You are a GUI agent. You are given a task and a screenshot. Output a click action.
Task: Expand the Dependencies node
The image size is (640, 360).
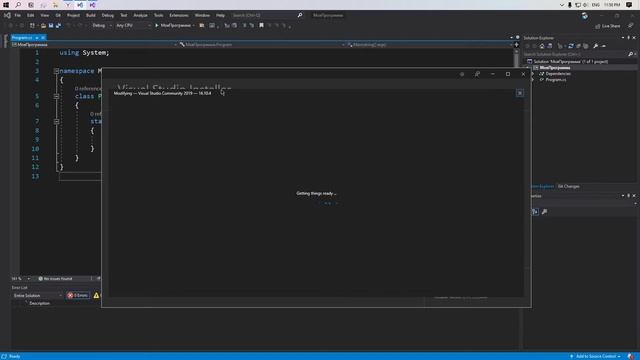coord(533,74)
